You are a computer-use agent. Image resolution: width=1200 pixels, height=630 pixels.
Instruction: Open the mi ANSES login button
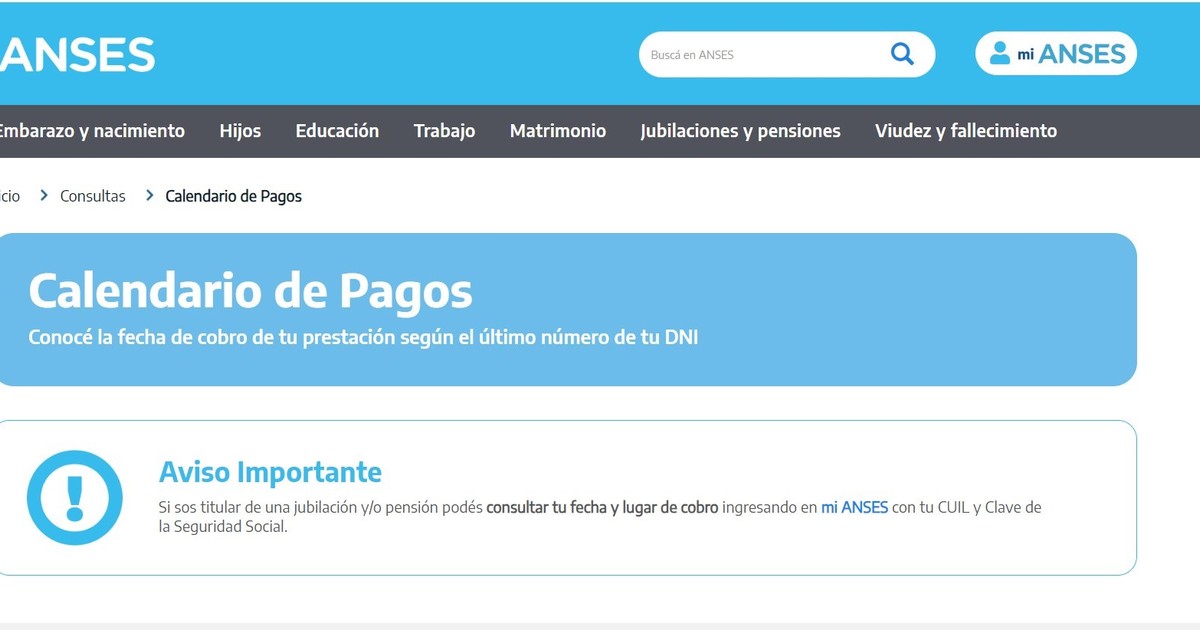point(1055,54)
